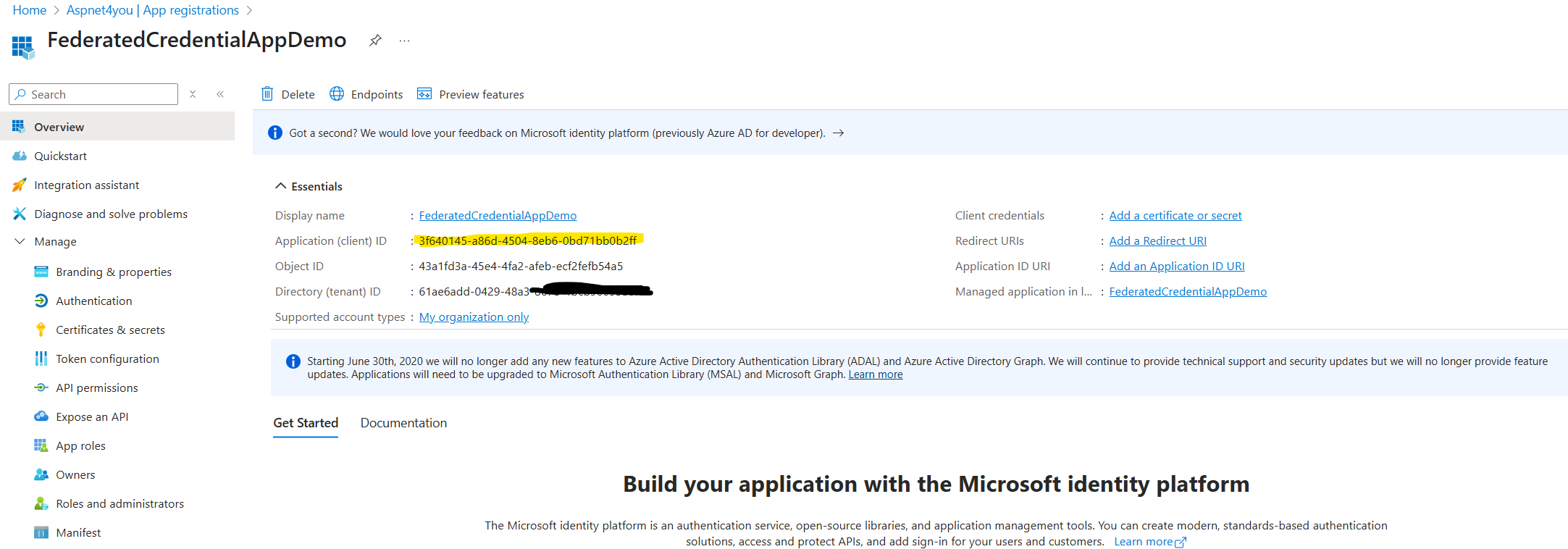Click the Diagnose and solve problems wrench icon
1568x549 pixels.
point(19,214)
